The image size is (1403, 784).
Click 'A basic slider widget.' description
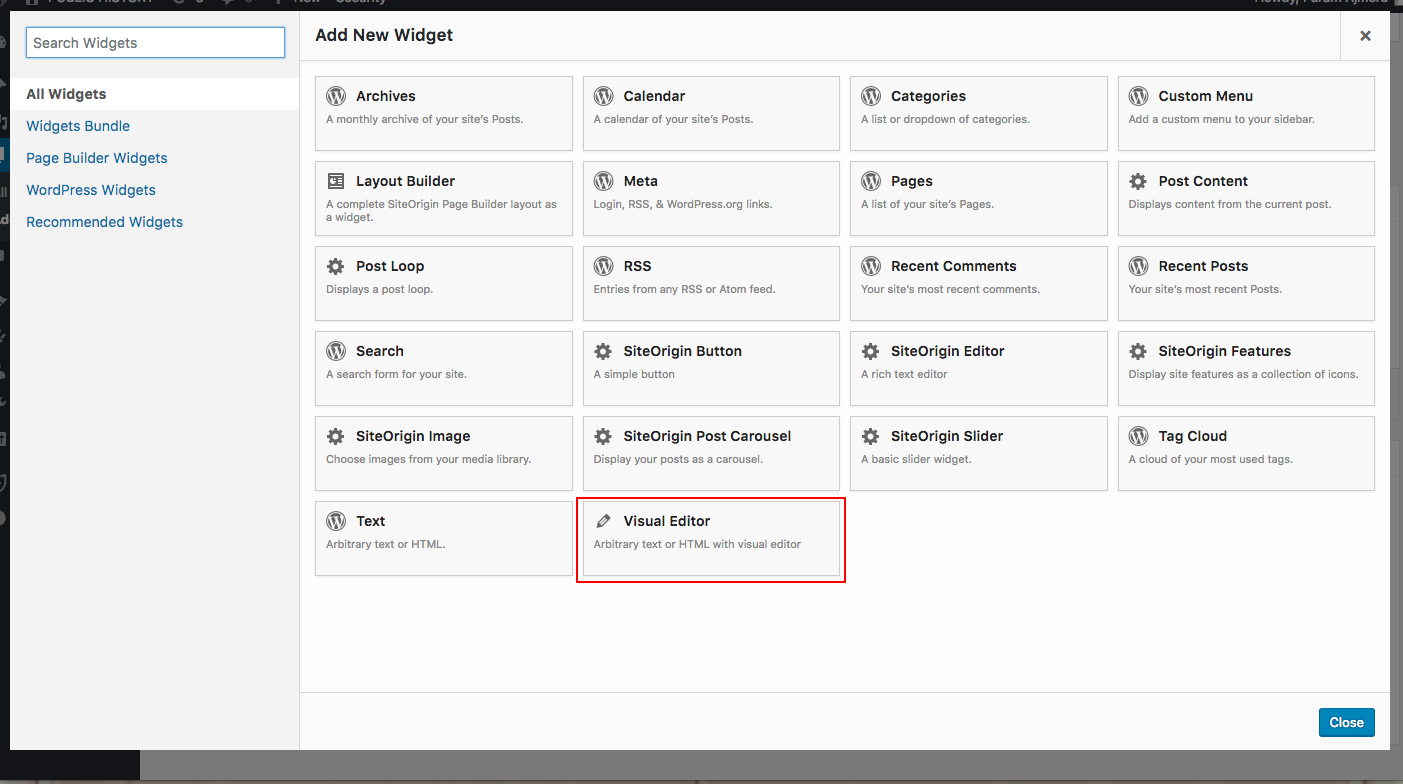pos(916,459)
